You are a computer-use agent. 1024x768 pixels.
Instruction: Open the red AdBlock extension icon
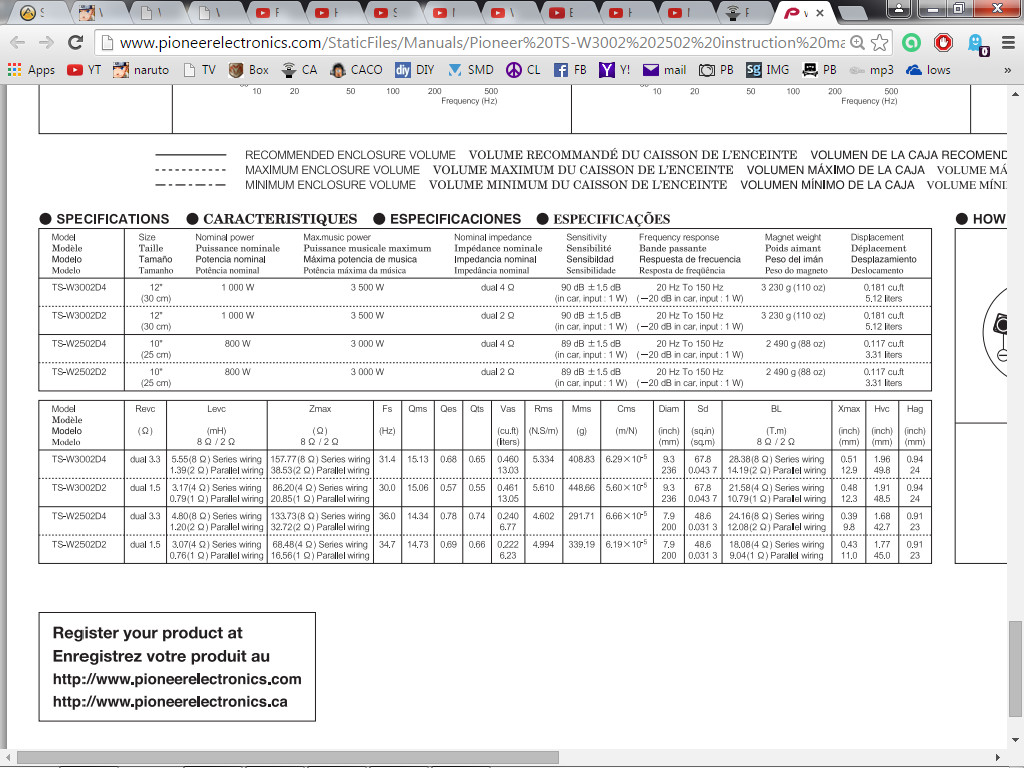[x=943, y=43]
